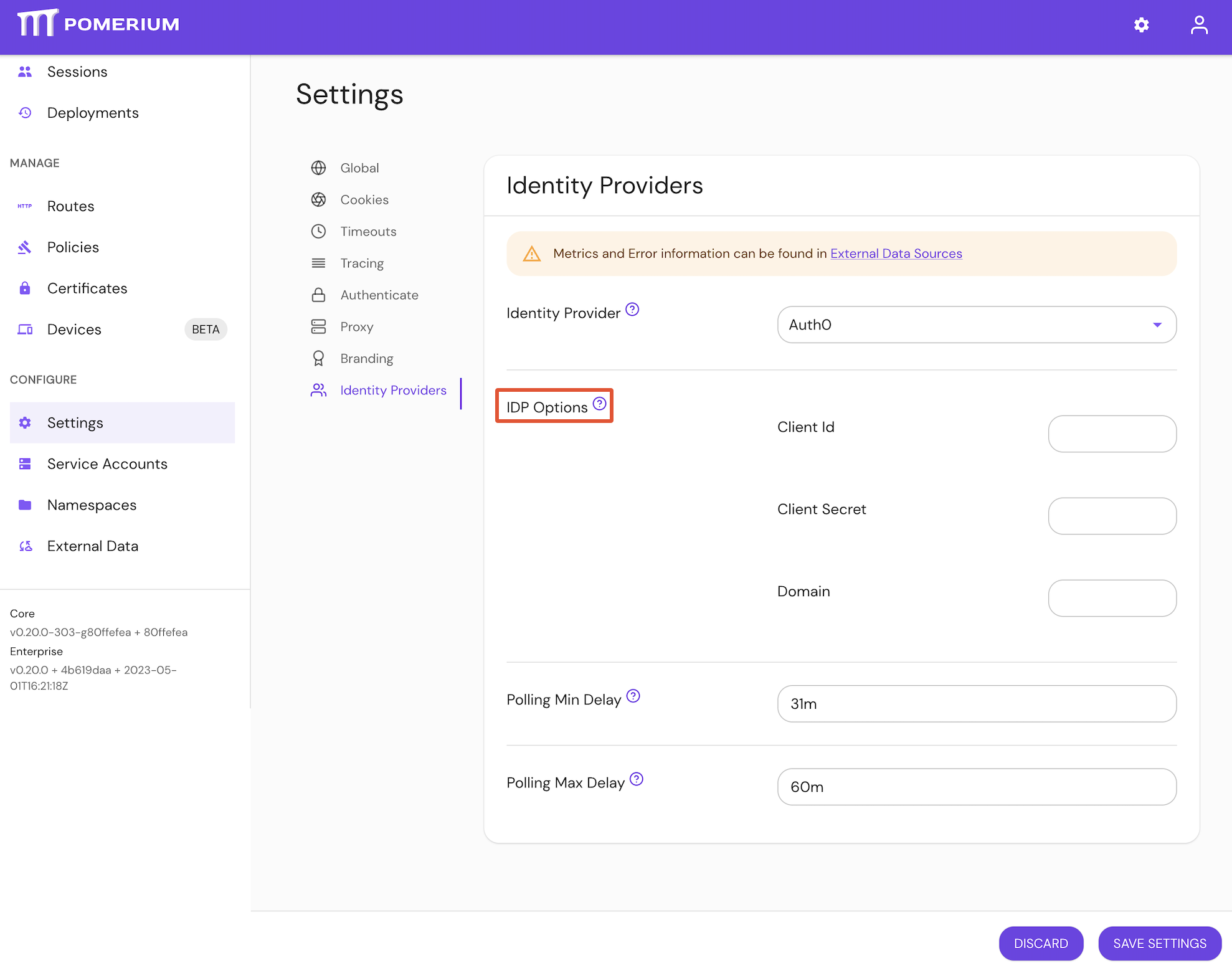Viewport: 1232px width, 968px height.
Task: Open Routes via the HTTP icon
Action: 25,206
